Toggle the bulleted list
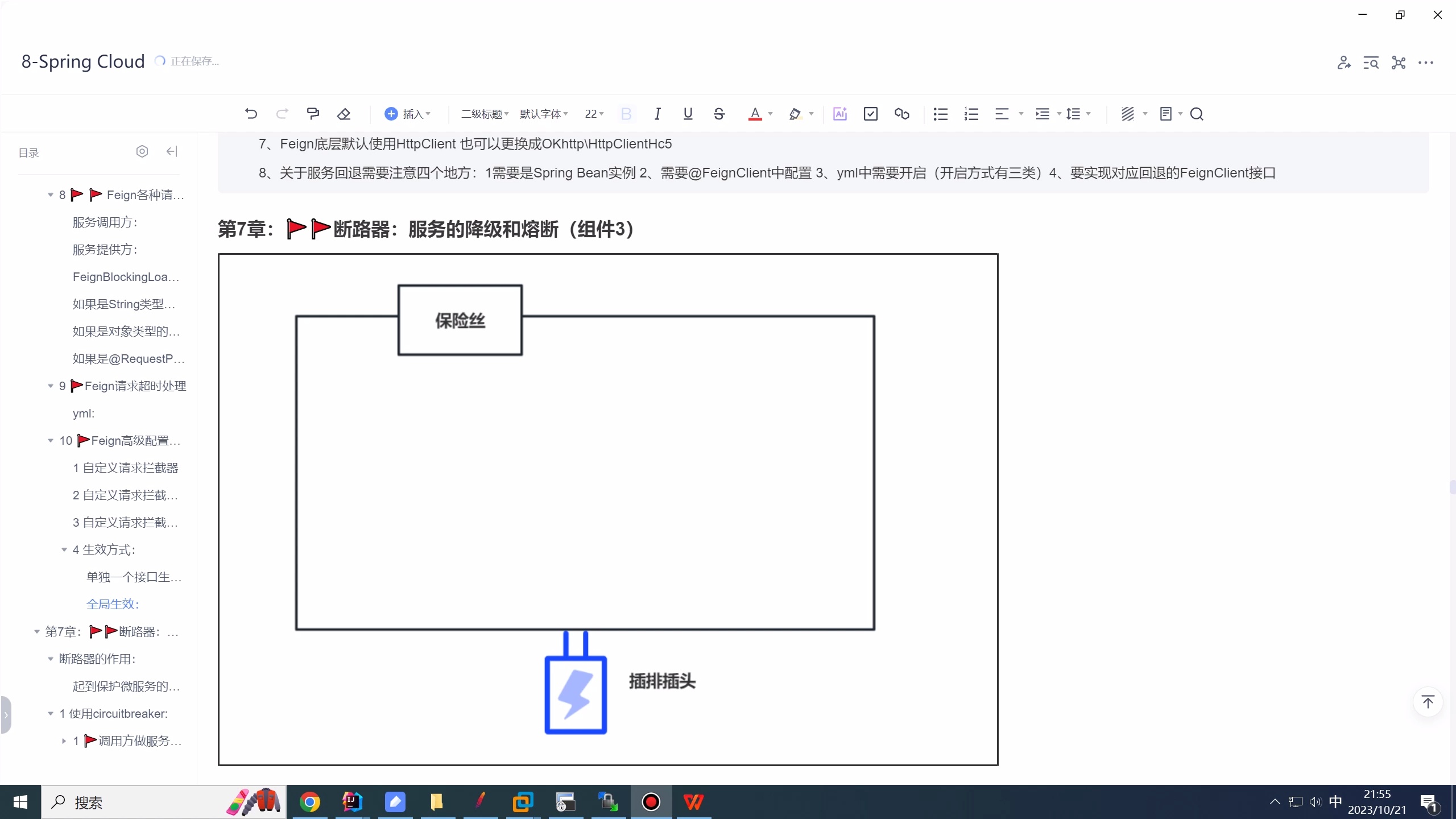 (940, 114)
